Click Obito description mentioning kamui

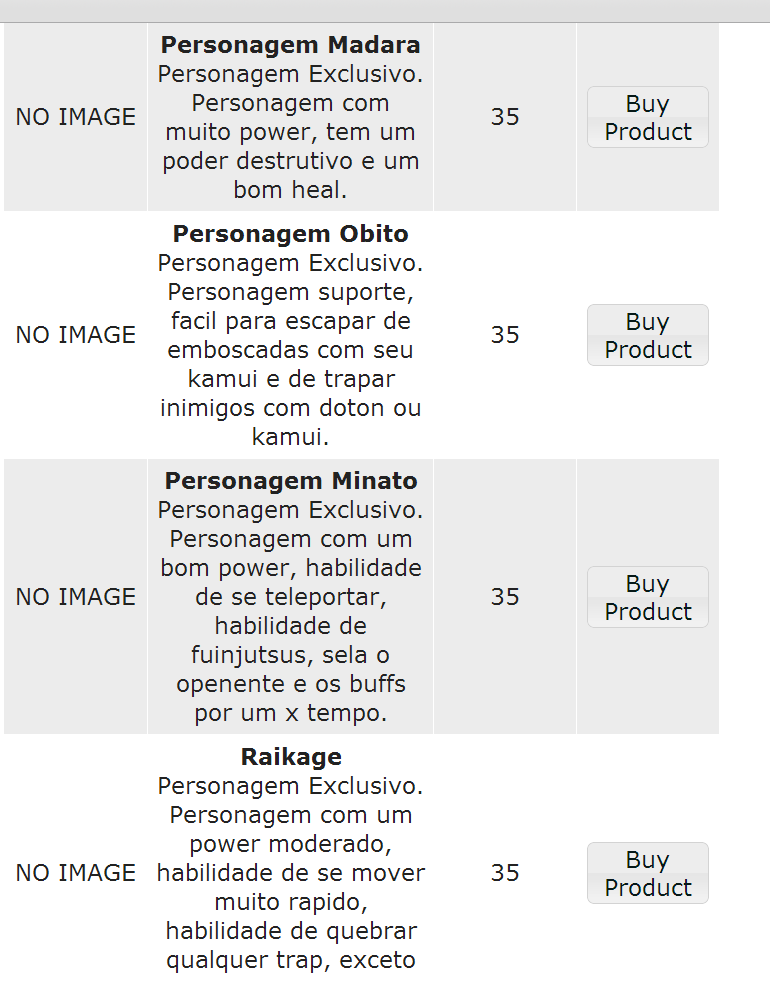pos(291,350)
